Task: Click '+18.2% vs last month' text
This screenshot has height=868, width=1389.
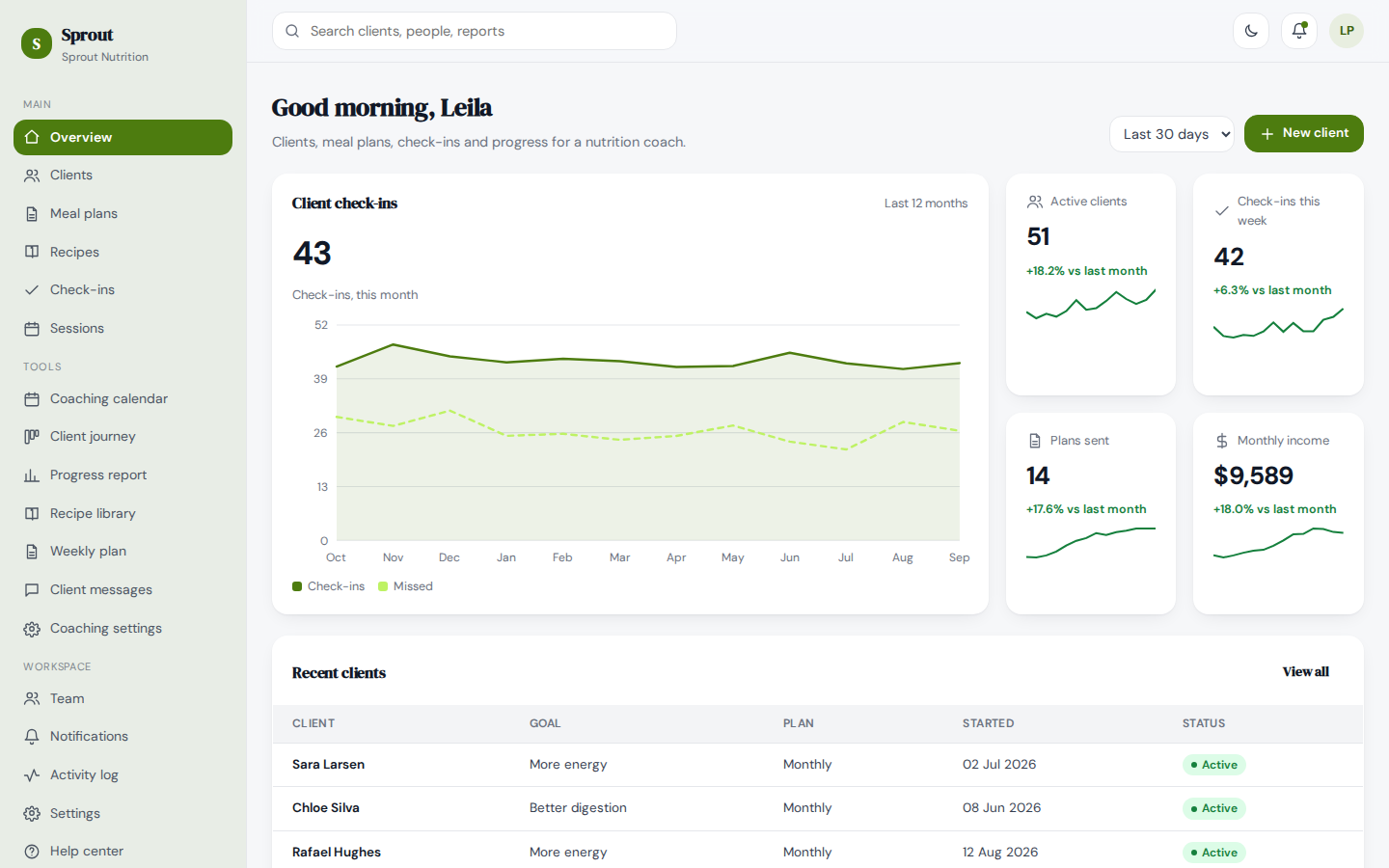Action: [x=1087, y=271]
